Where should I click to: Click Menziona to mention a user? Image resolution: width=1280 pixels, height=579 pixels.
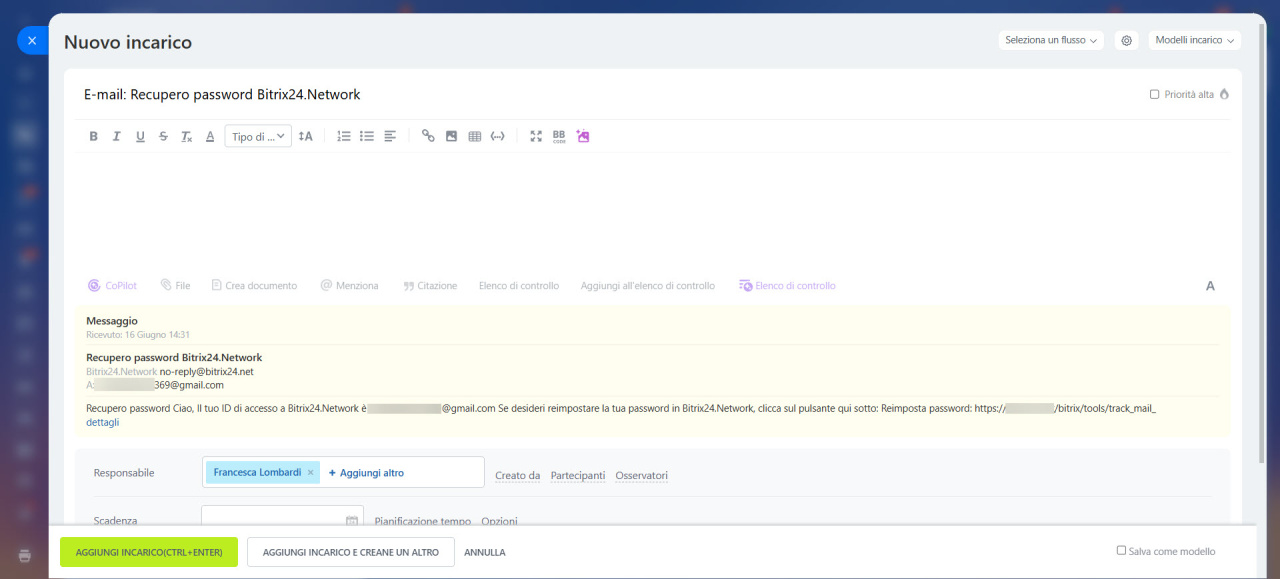[x=349, y=286]
